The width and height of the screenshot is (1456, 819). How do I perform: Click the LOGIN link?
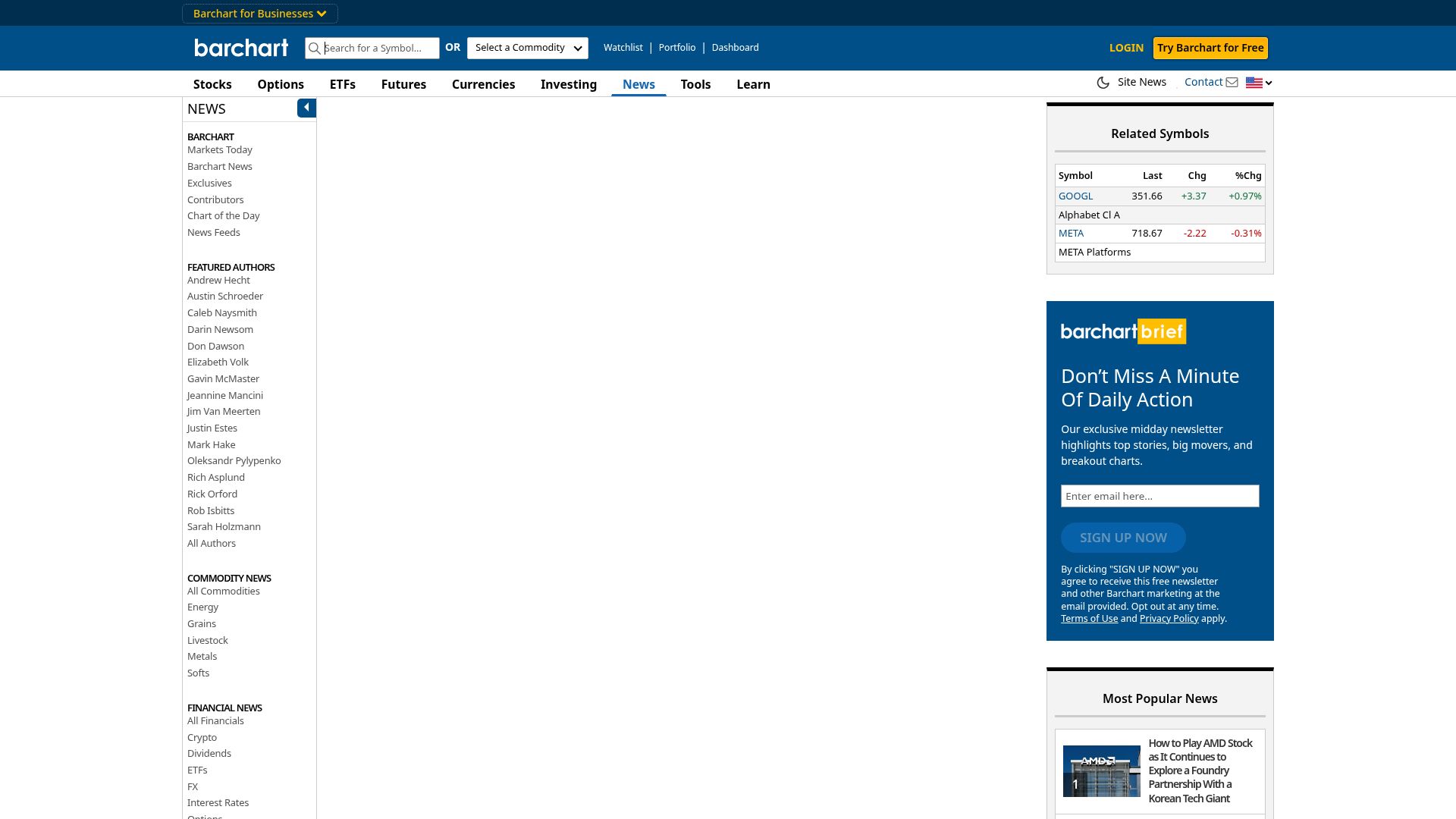1126,48
